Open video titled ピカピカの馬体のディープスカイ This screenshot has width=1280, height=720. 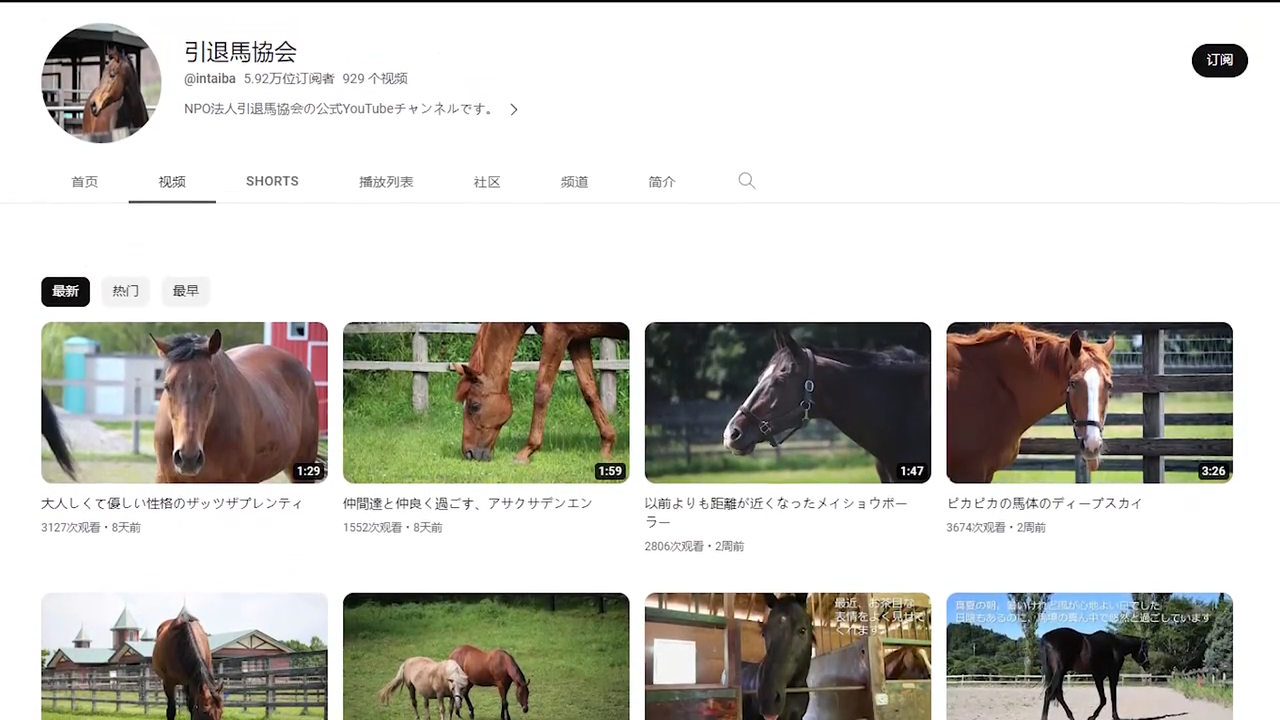(1044, 503)
